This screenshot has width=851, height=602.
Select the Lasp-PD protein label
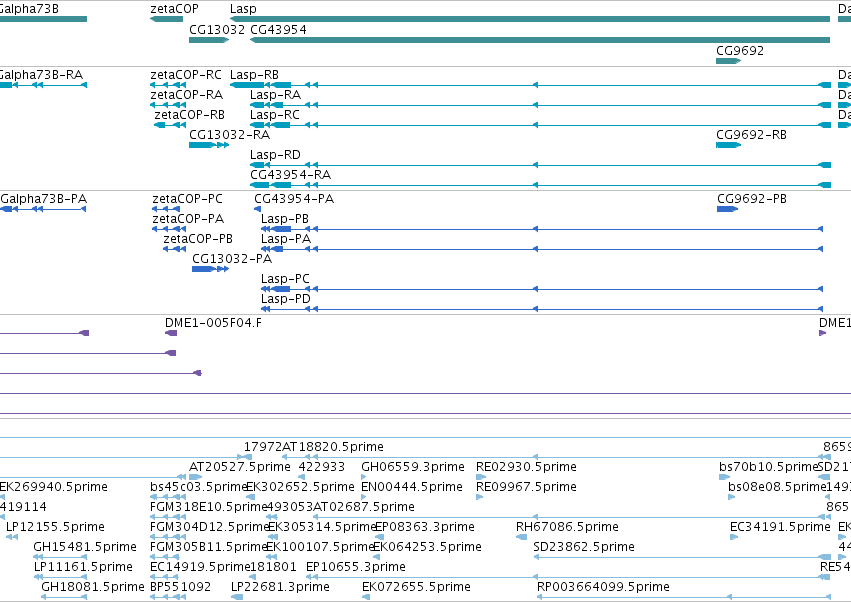[x=286, y=299]
